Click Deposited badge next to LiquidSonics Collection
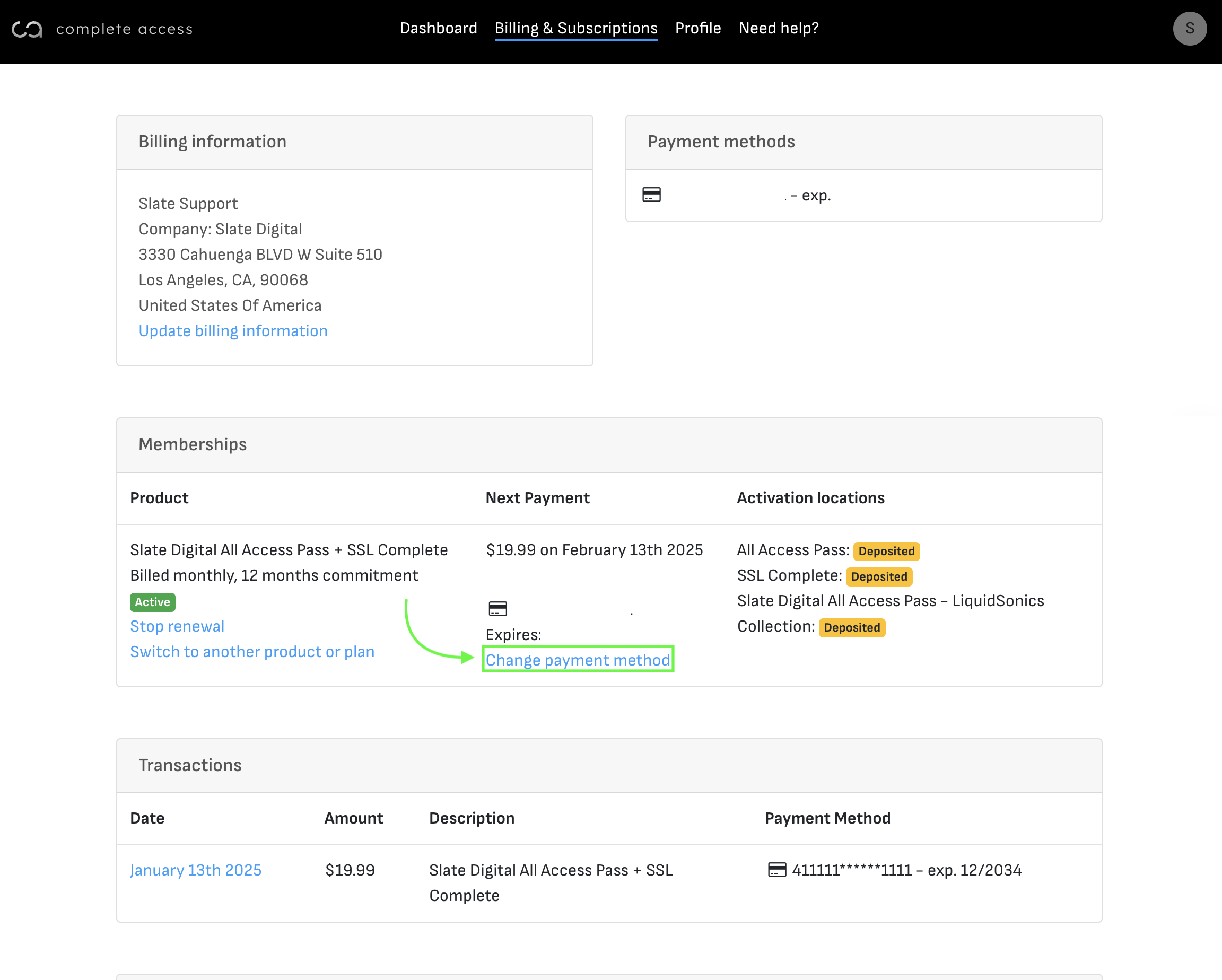This screenshot has height=980, width=1222. coord(851,627)
